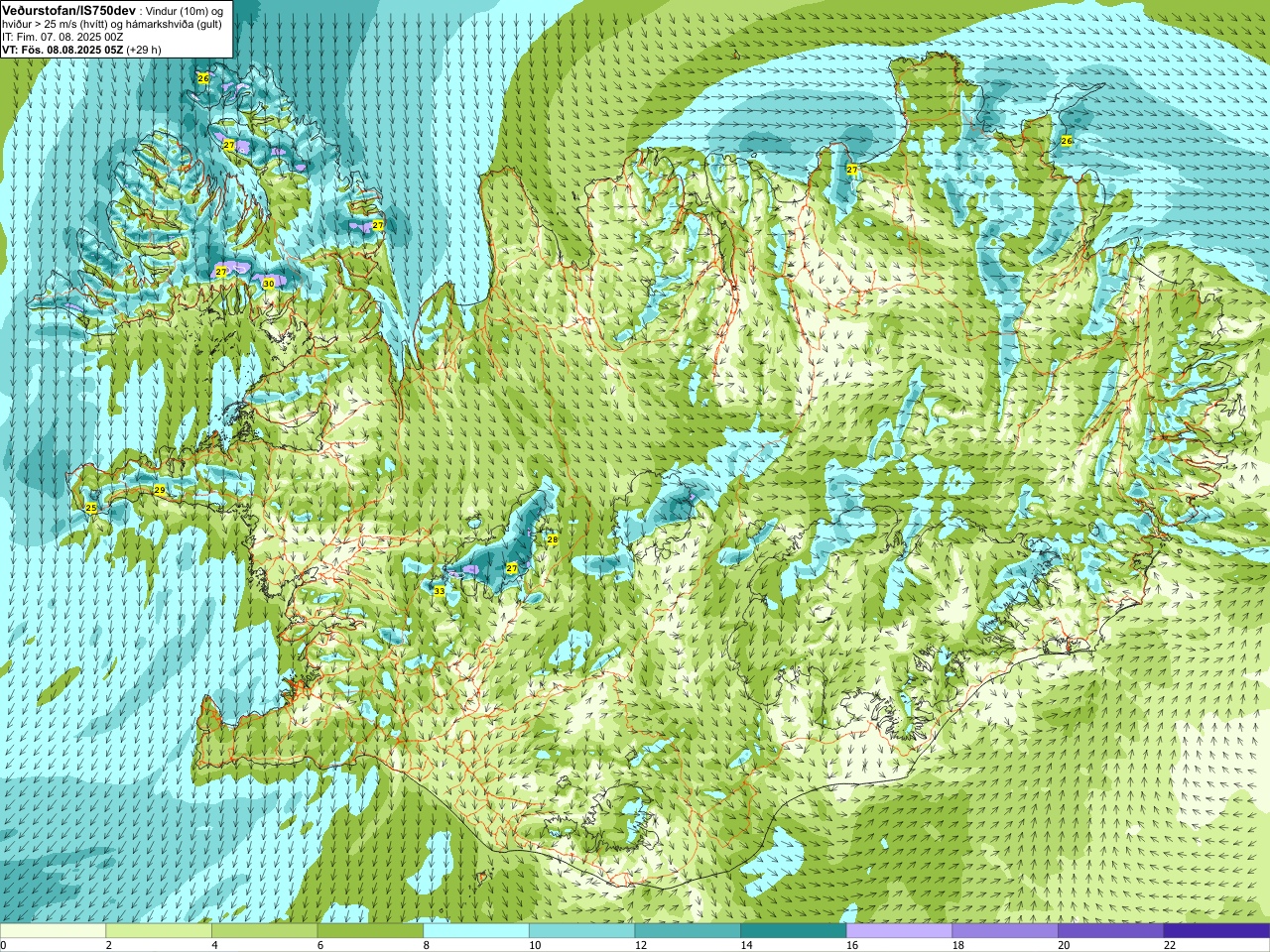Select the scale number 20 under the legend

(x=1065, y=945)
